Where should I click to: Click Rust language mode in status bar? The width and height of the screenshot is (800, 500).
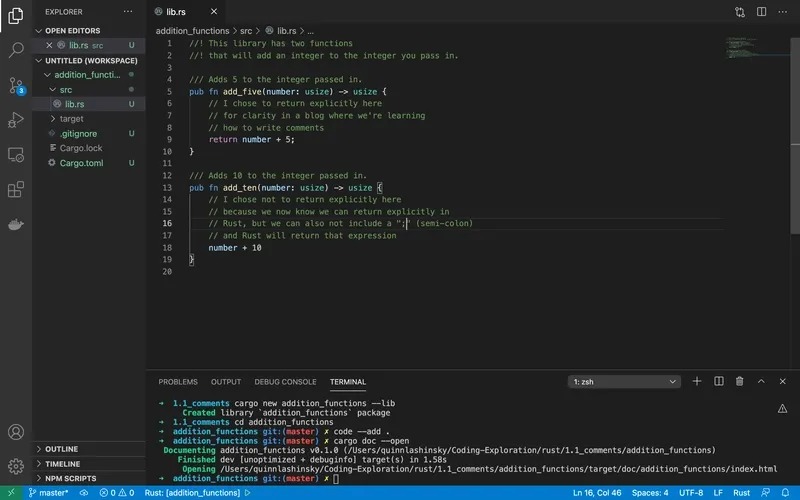pyautogui.click(x=742, y=493)
